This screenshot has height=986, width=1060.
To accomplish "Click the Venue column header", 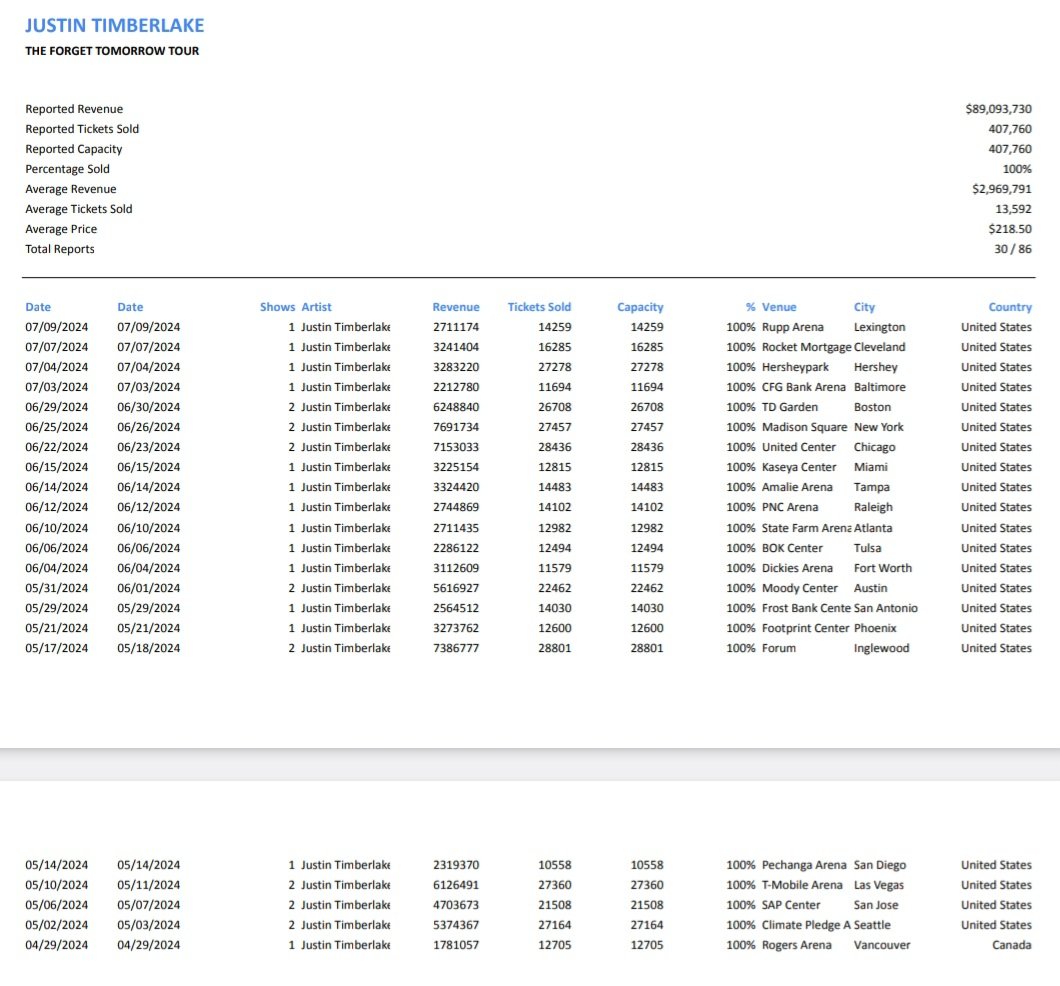I will pyautogui.click(x=779, y=307).
